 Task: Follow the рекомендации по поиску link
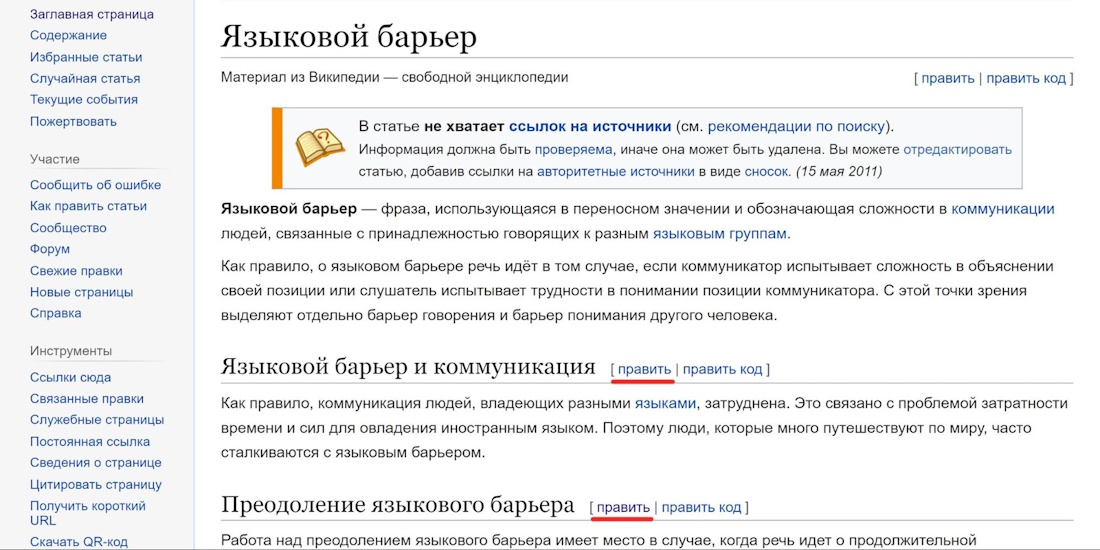pyautogui.click(x=797, y=126)
